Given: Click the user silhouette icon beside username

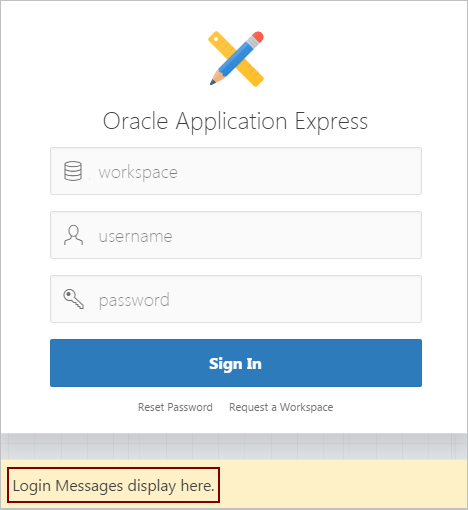Looking at the screenshot, I should click(x=73, y=235).
